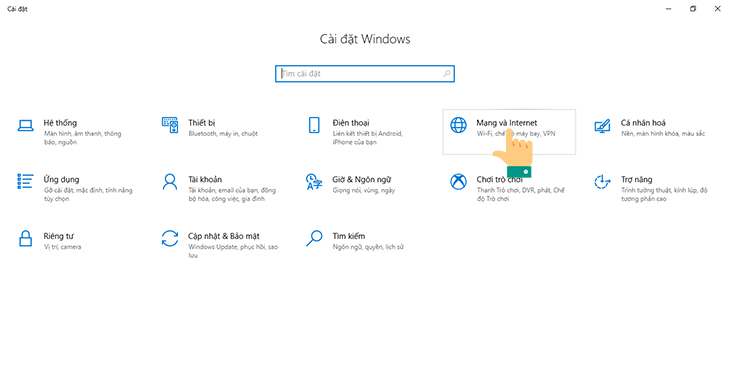
Task: Open the Tài khoản person icon
Action: [170, 182]
